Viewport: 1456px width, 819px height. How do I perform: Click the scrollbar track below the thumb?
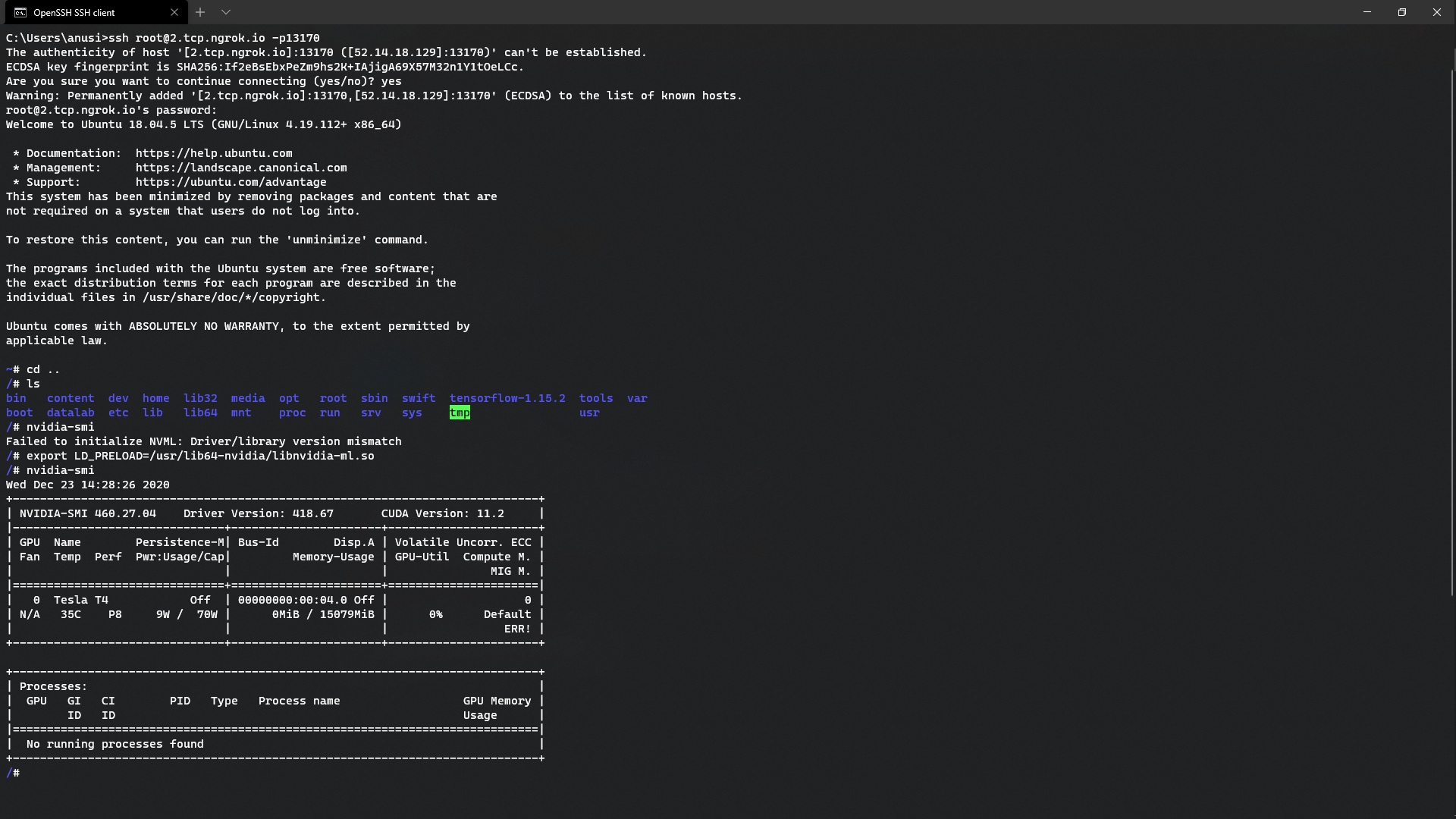[1451, 705]
